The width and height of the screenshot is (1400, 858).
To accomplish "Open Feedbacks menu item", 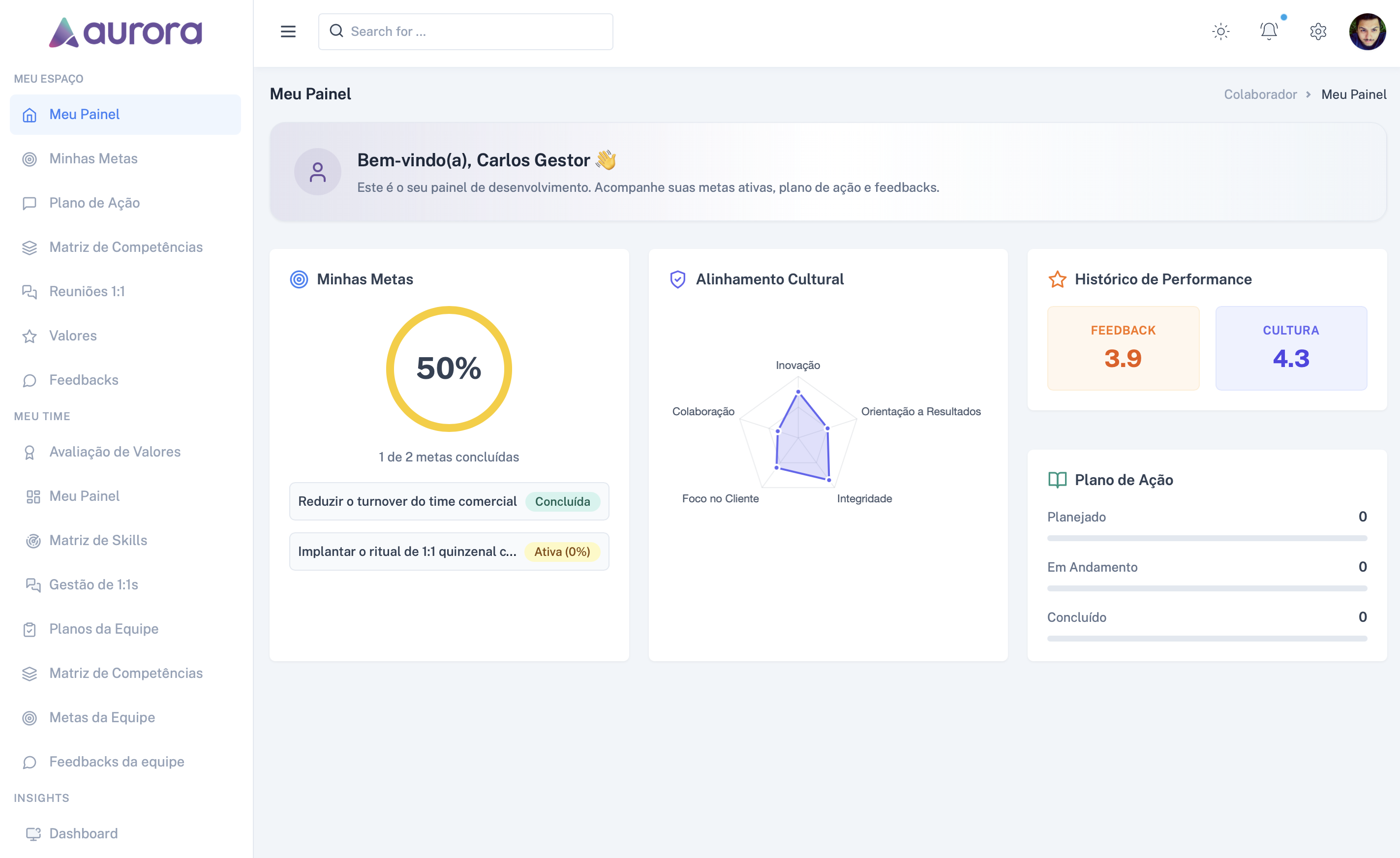I will pyautogui.click(x=125, y=380).
